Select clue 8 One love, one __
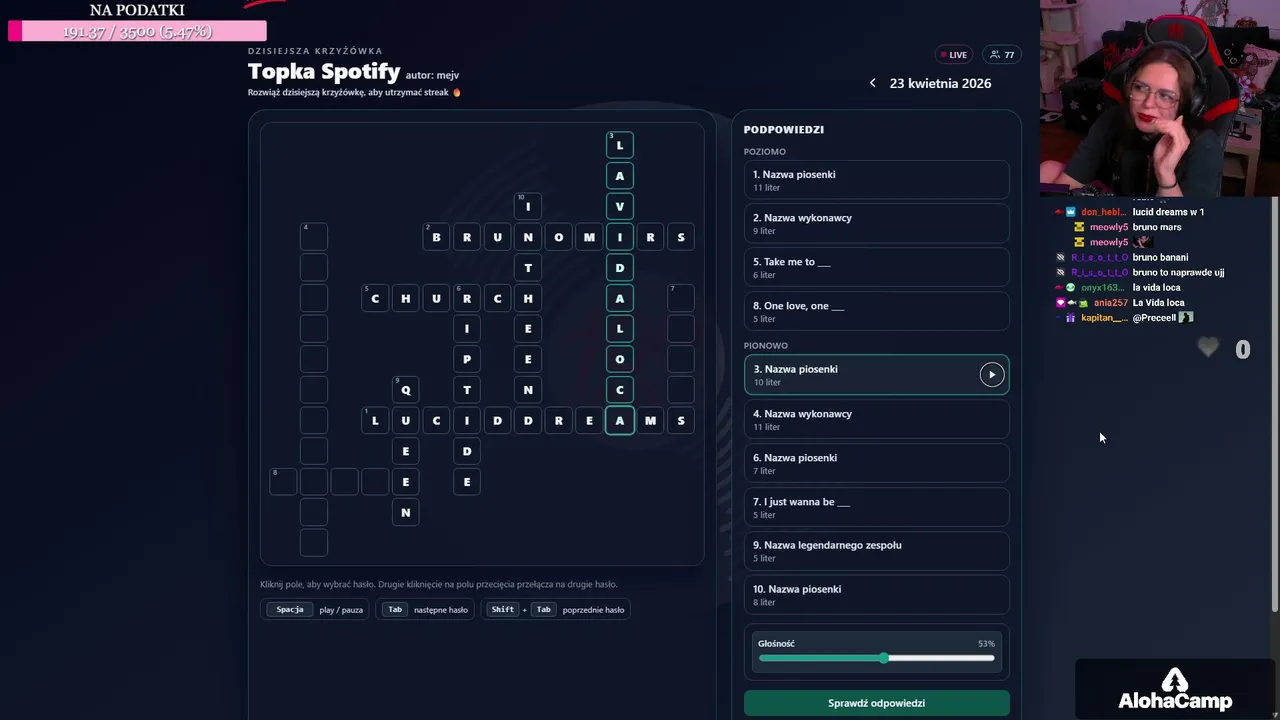Screen dimensions: 1280x720 tap(876, 312)
